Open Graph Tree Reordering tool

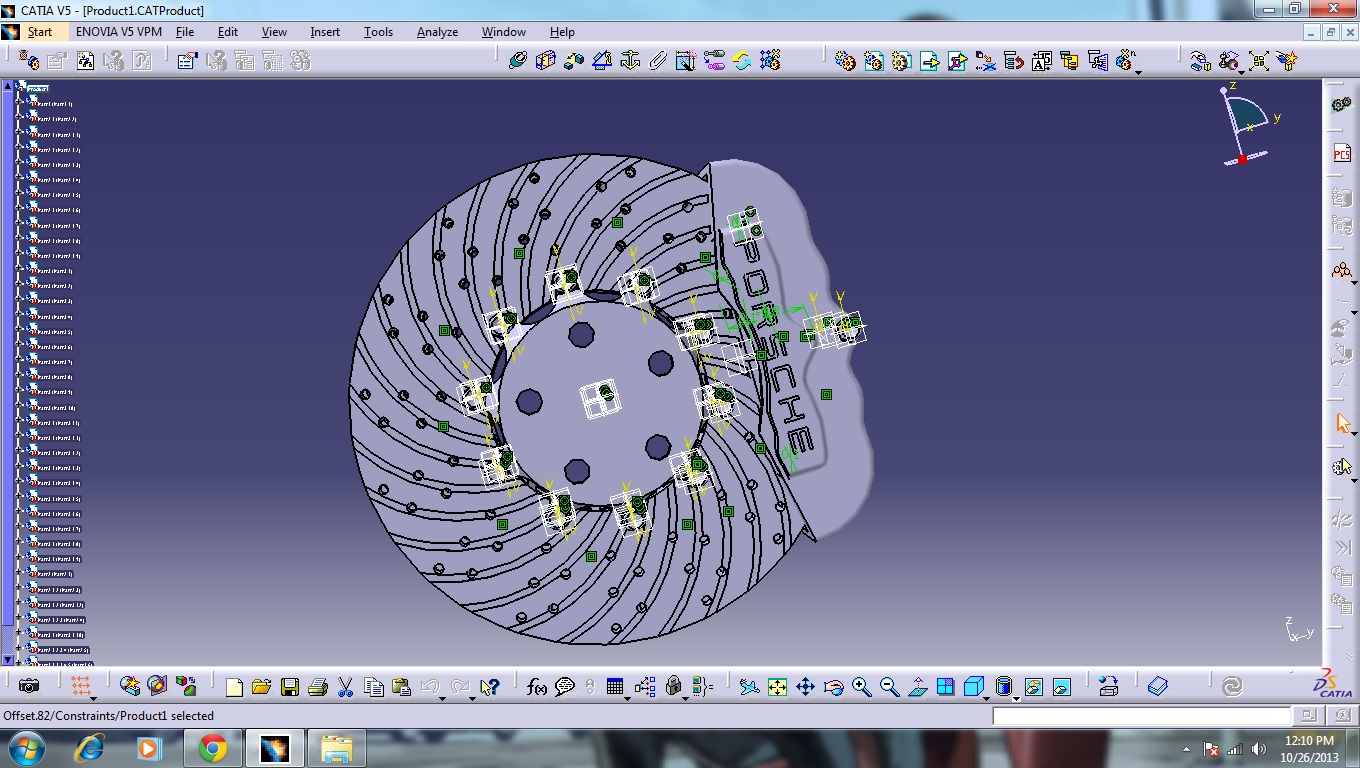point(1013,61)
